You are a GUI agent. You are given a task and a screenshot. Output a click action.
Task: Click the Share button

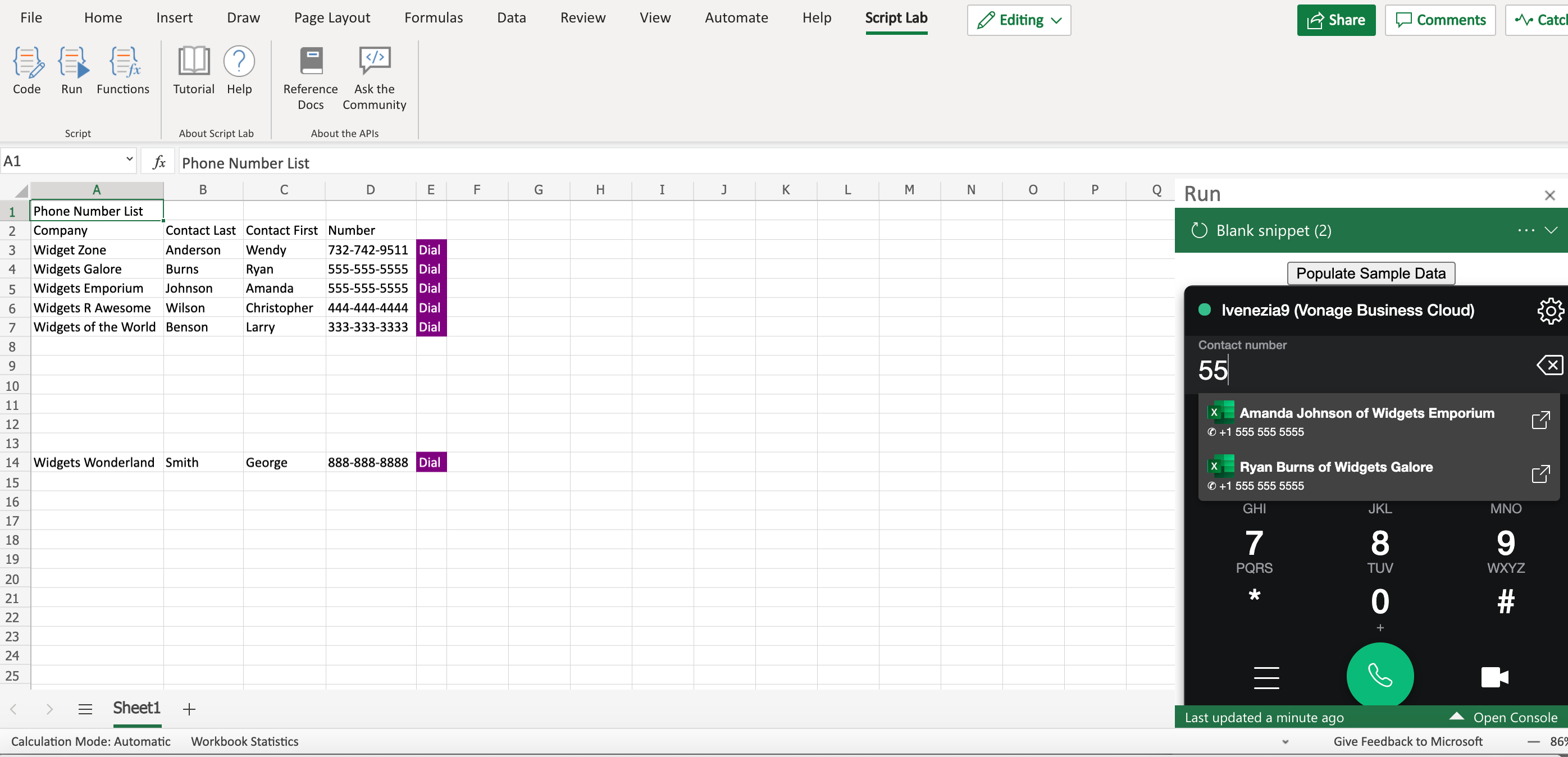(x=1335, y=20)
